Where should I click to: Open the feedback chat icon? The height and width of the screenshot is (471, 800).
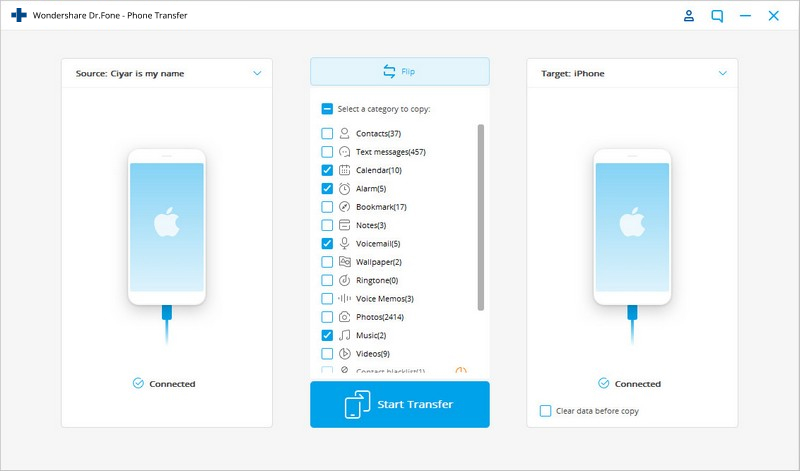point(717,16)
